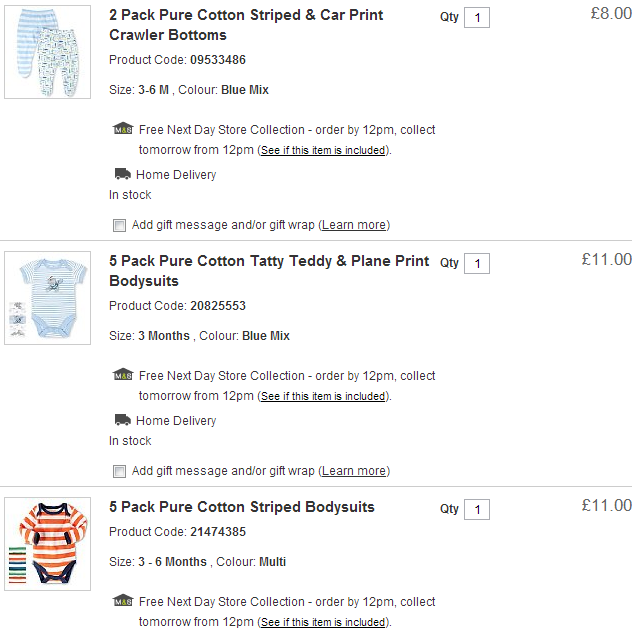Click 'Learn more' beside Tatty Teddy gift wrap
Viewport: 642px width, 628px height.
pyautogui.click(x=354, y=471)
